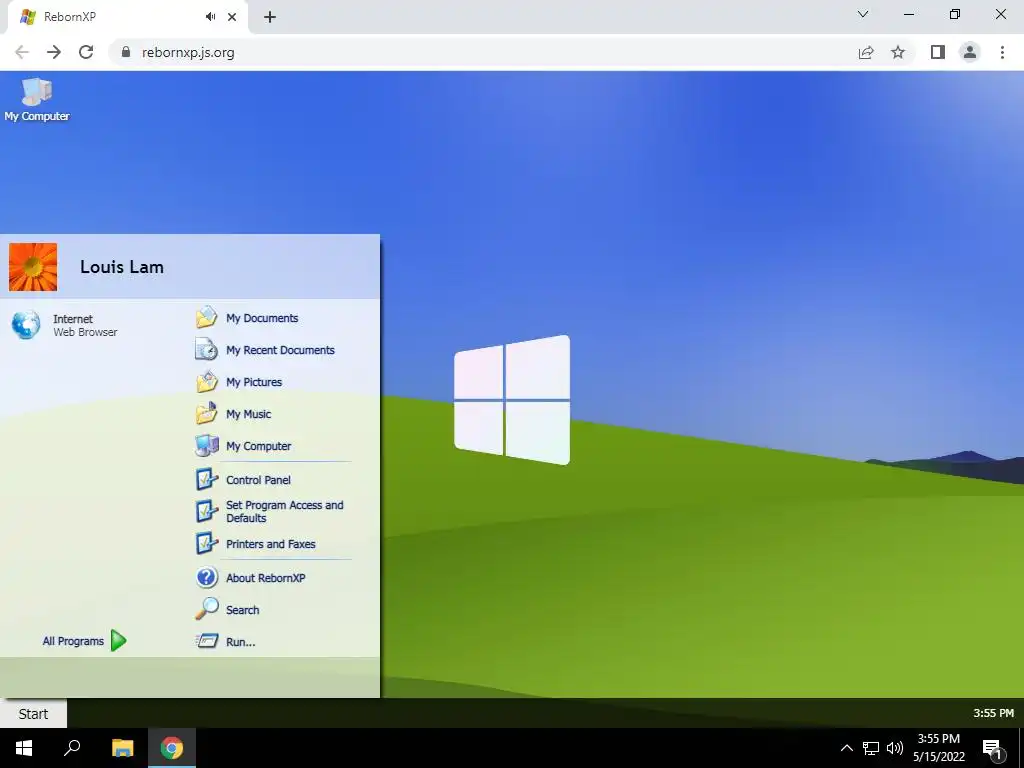Close the RebornXP browser tab
The height and width of the screenshot is (768, 1024).
pyautogui.click(x=232, y=17)
